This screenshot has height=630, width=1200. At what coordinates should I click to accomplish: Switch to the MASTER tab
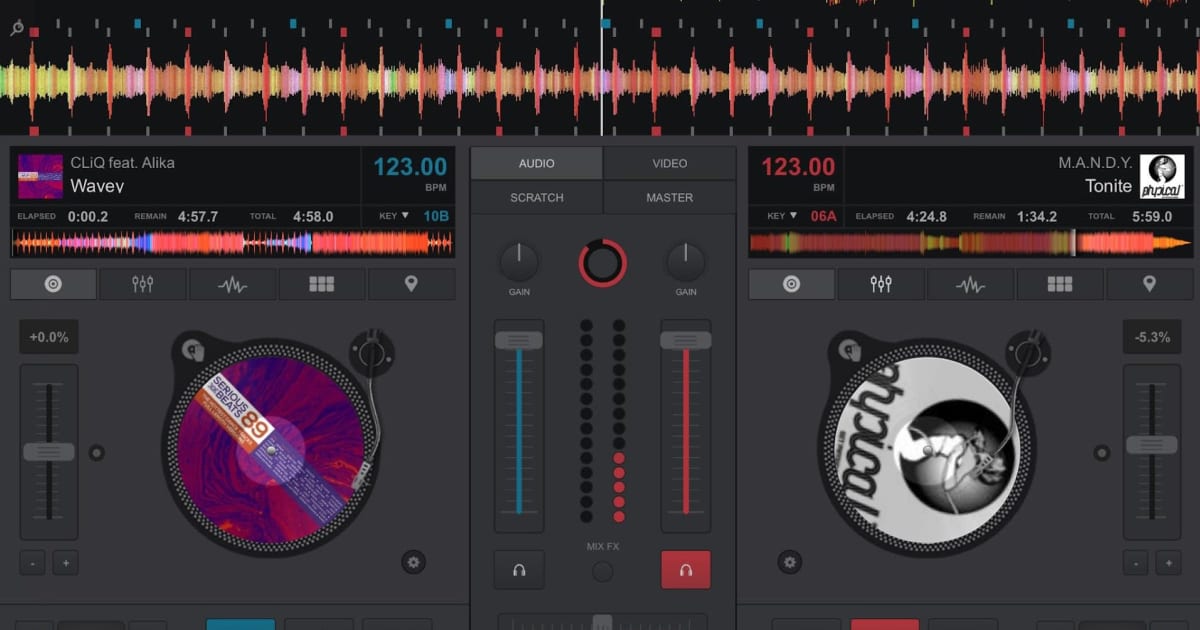pyautogui.click(x=668, y=197)
